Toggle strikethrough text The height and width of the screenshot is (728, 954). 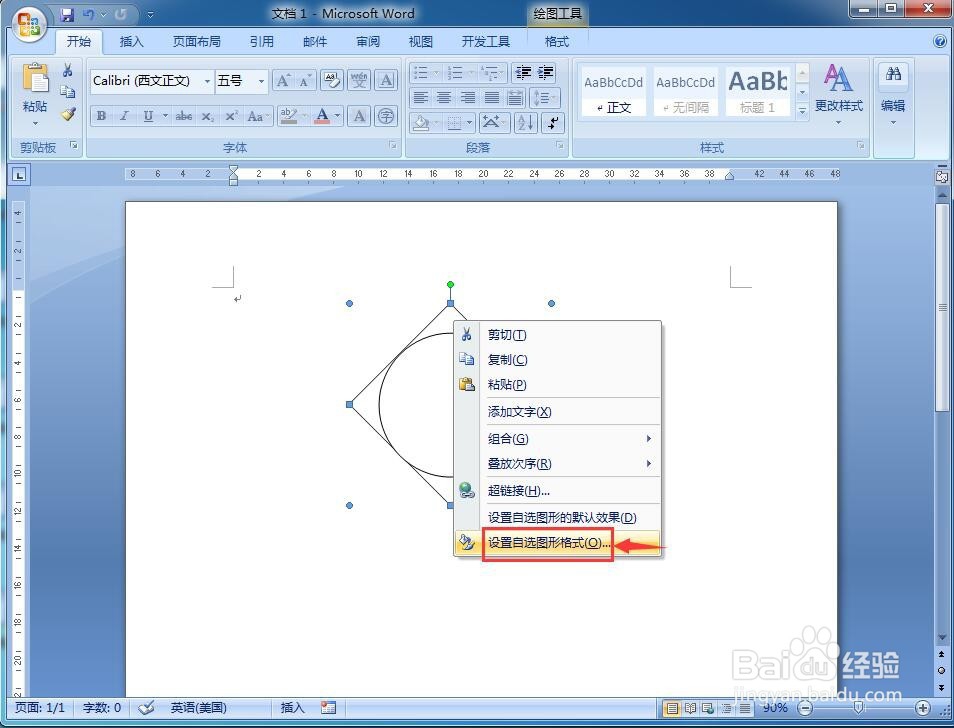click(184, 116)
